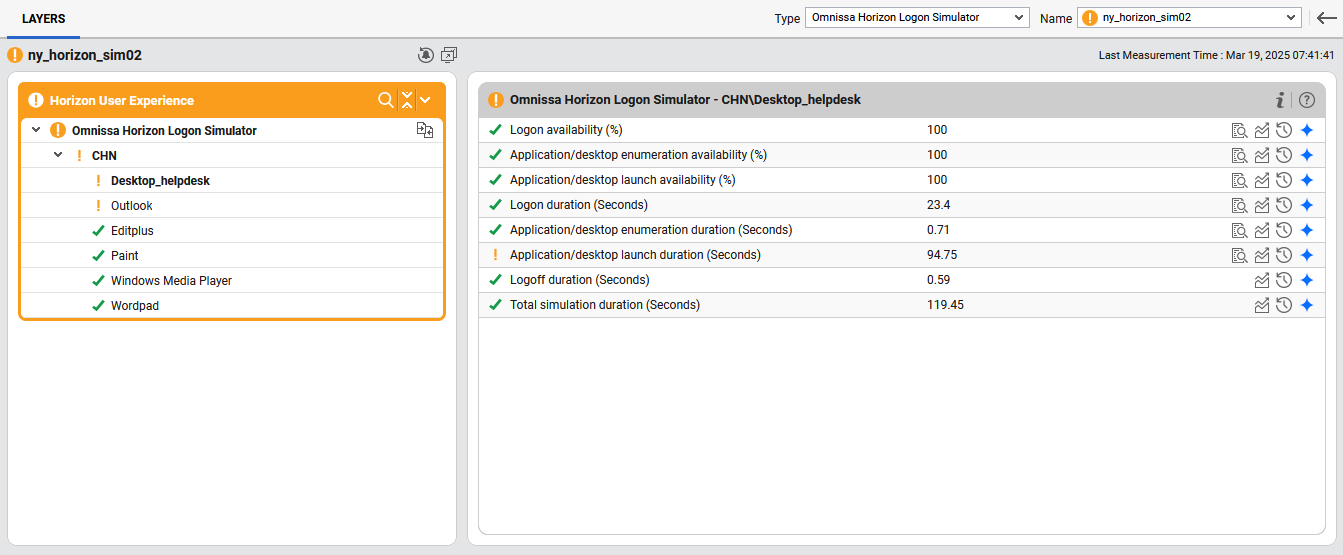Click the Application/desktop launch duration (Seconds) label
The width and height of the screenshot is (1343, 555).
pyautogui.click(x=635, y=255)
